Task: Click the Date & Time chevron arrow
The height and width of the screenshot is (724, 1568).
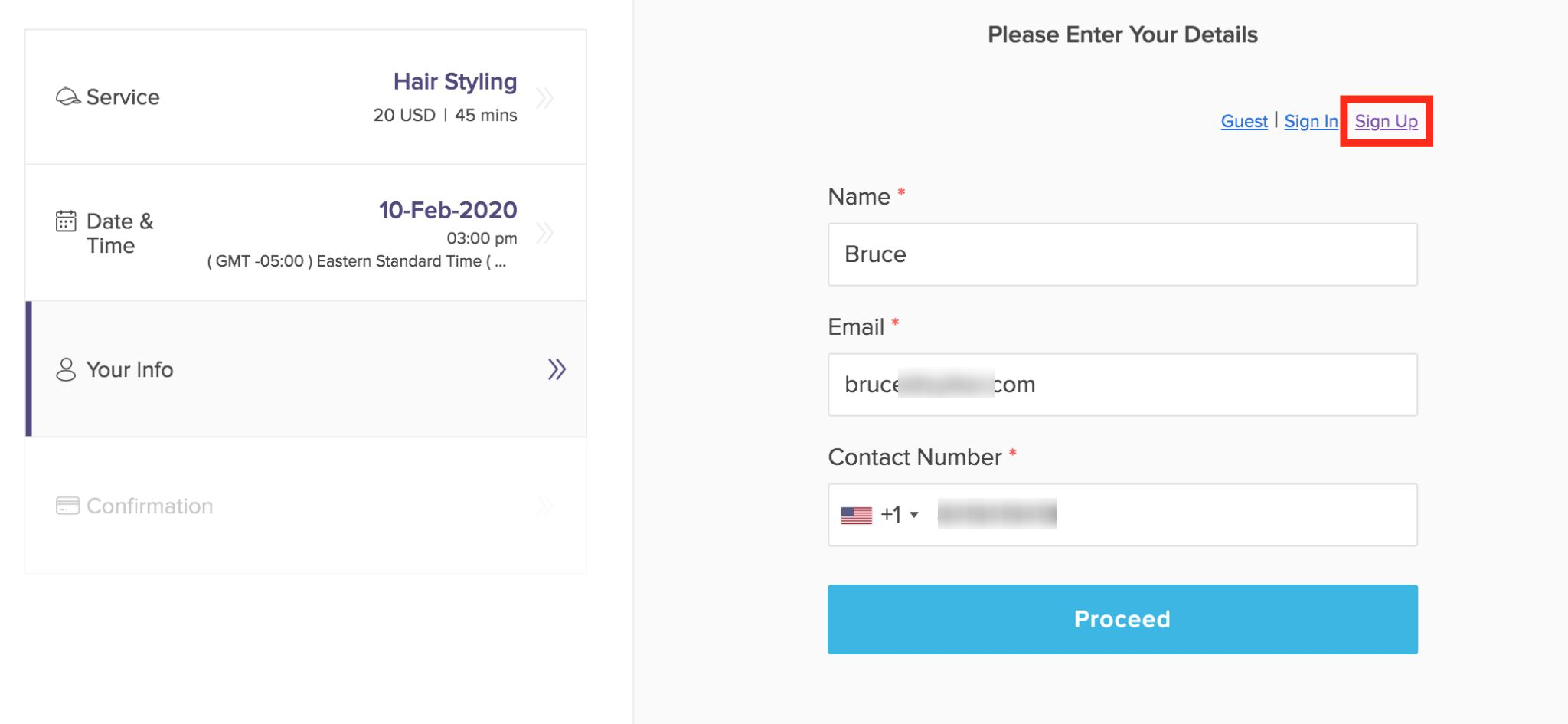Action: (545, 233)
